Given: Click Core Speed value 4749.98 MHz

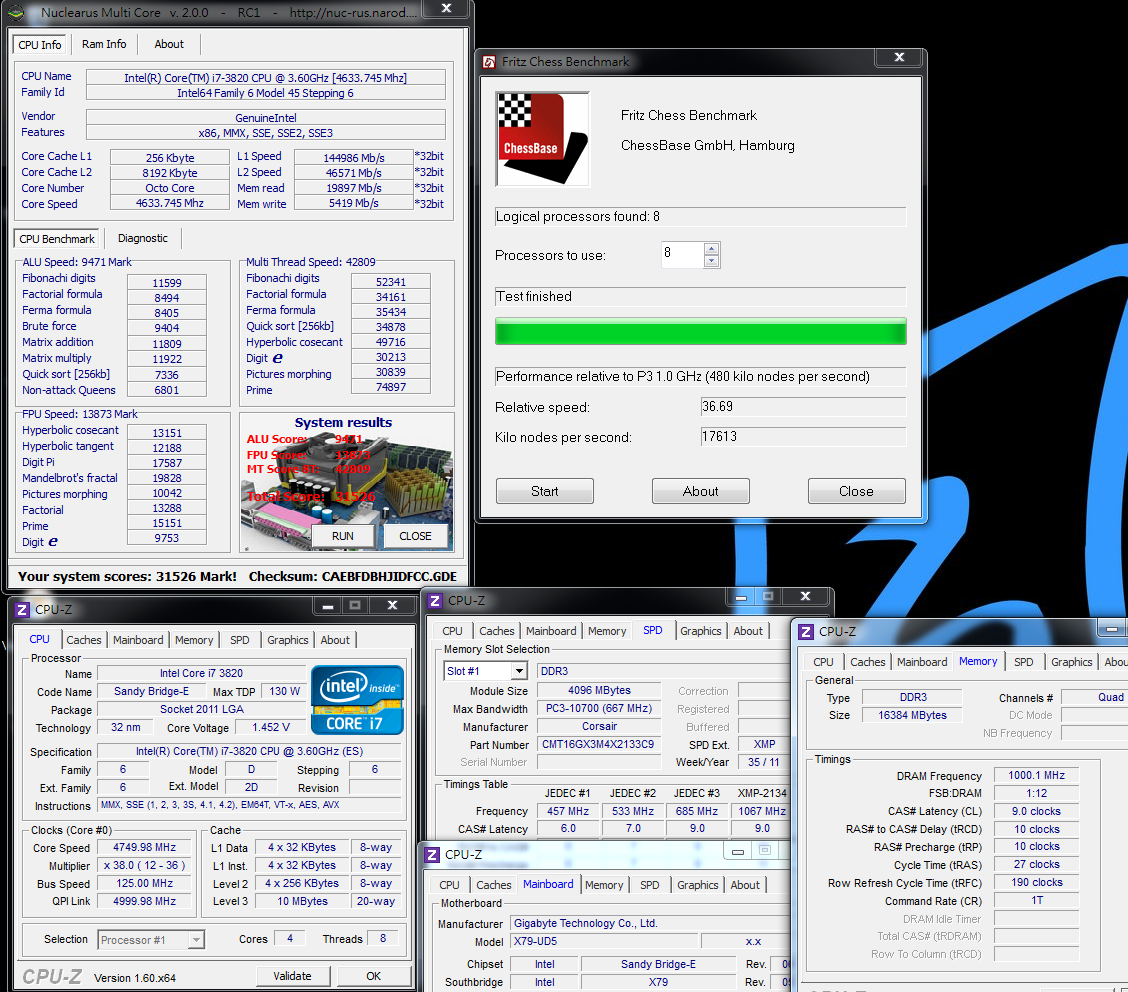Looking at the screenshot, I should click(145, 847).
